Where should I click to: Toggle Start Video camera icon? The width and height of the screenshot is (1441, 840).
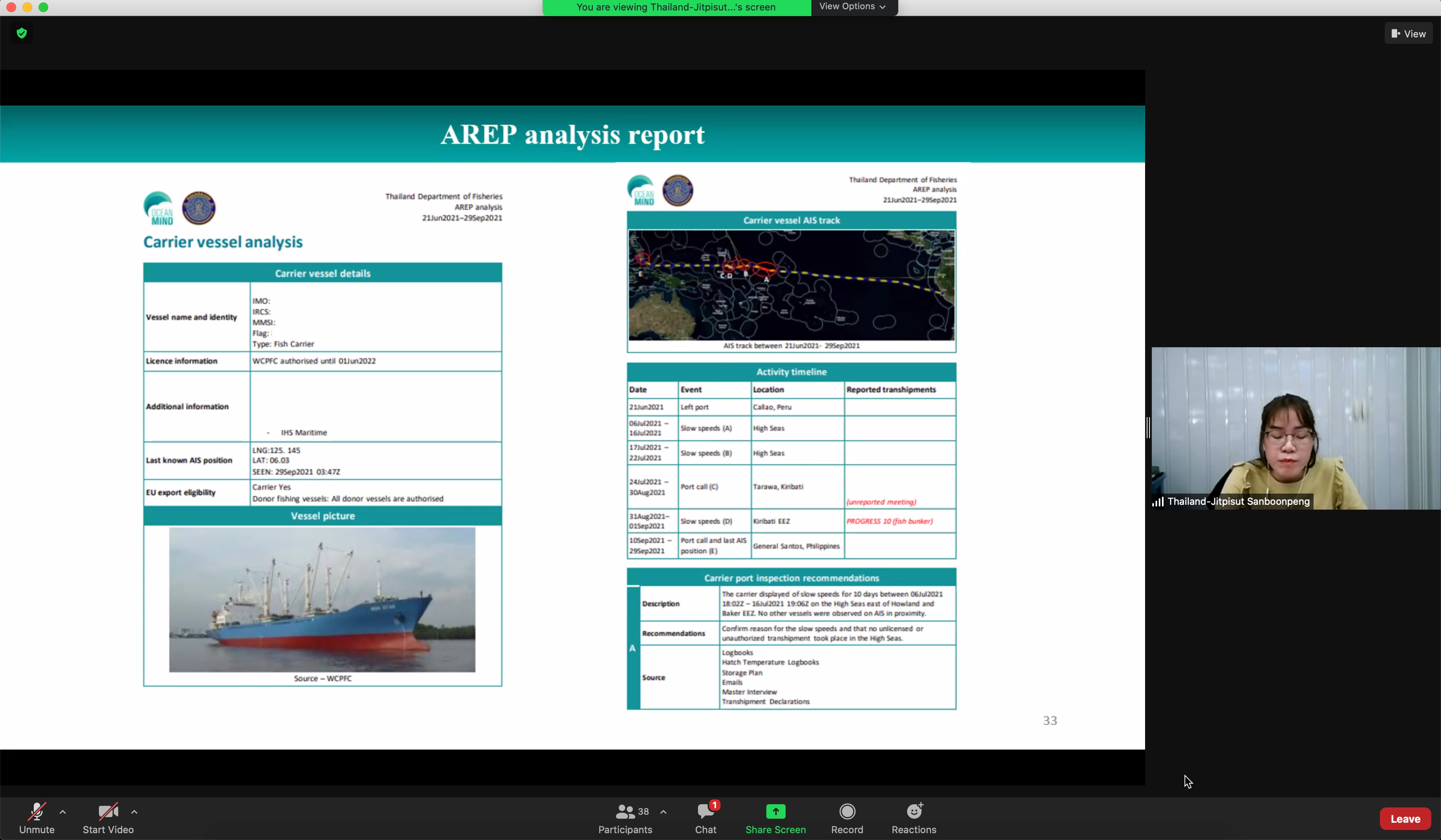click(x=107, y=811)
